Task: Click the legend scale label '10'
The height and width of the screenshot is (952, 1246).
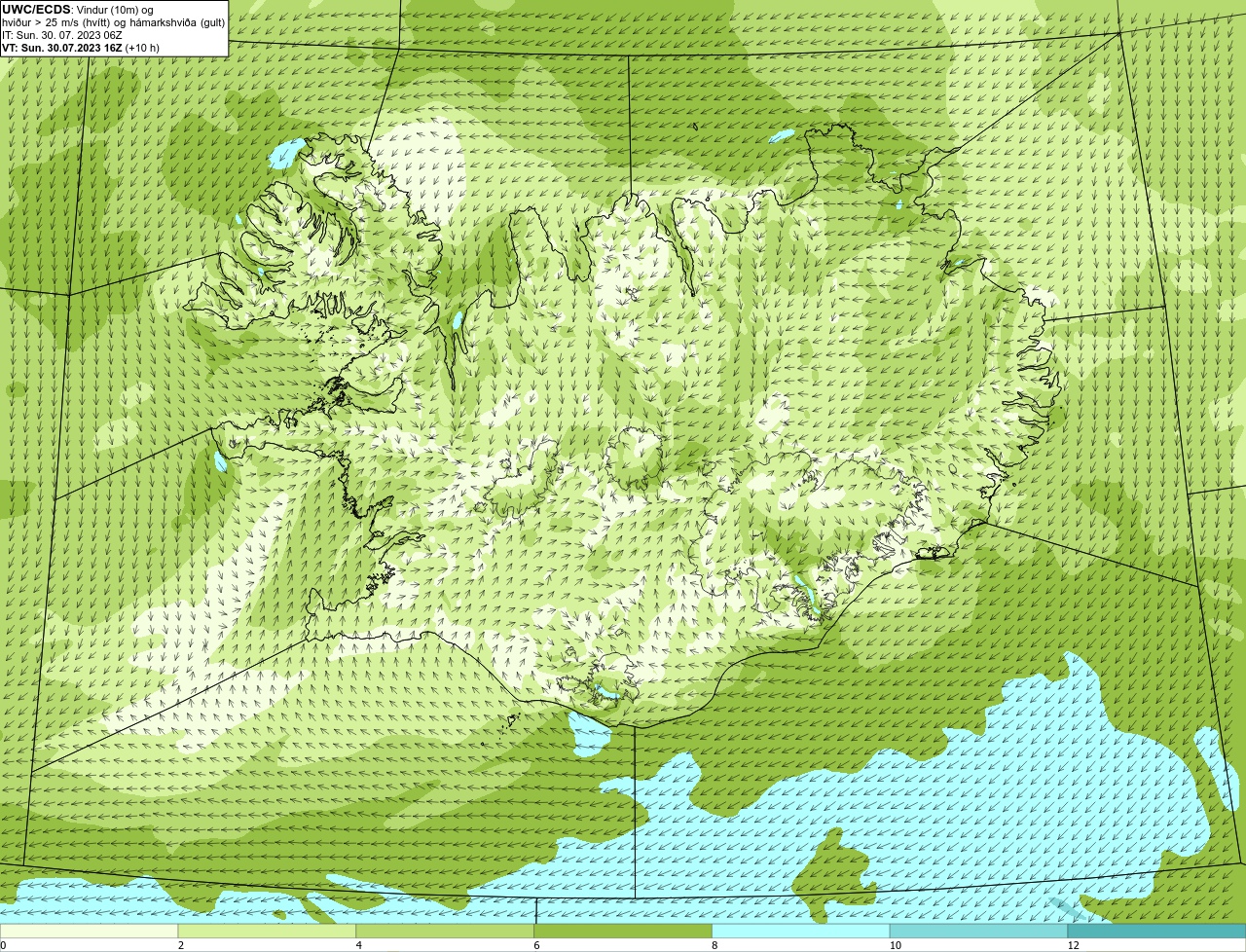Action: (x=895, y=945)
